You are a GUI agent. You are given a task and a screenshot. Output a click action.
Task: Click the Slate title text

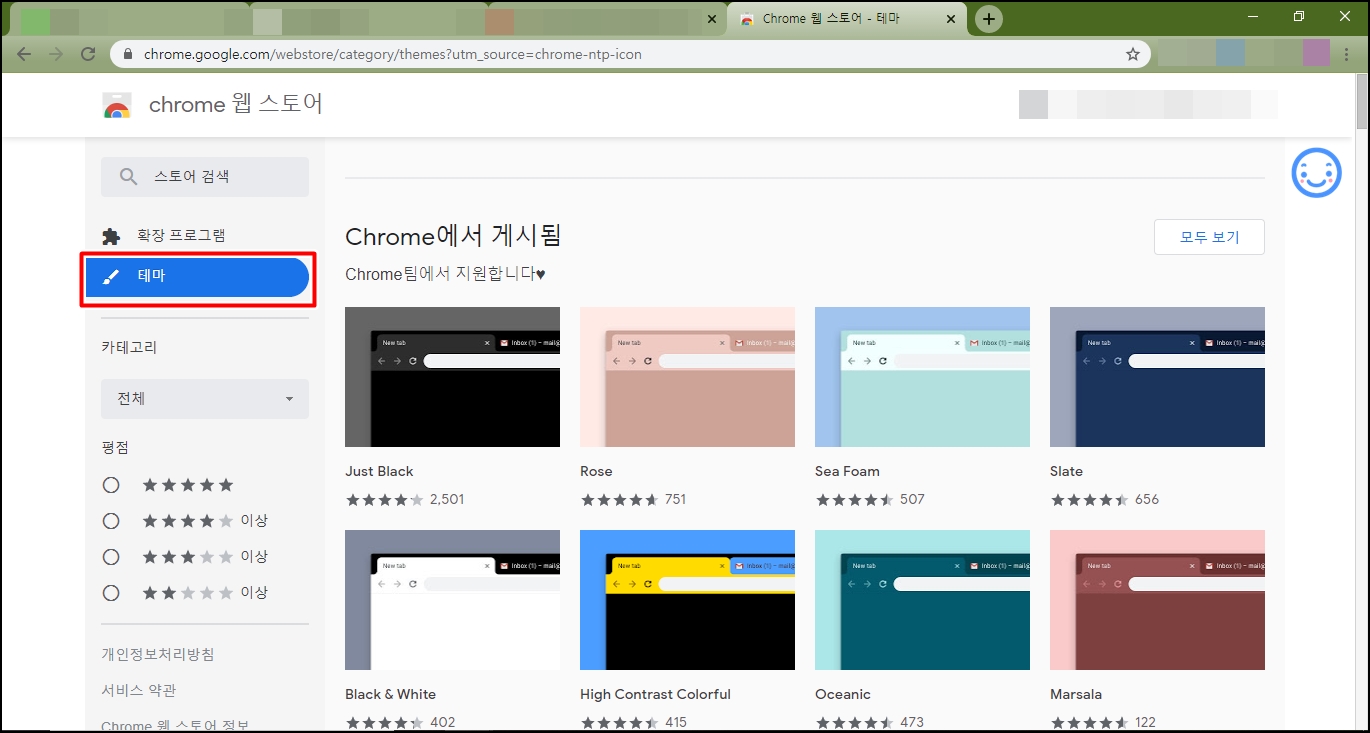click(x=1066, y=471)
